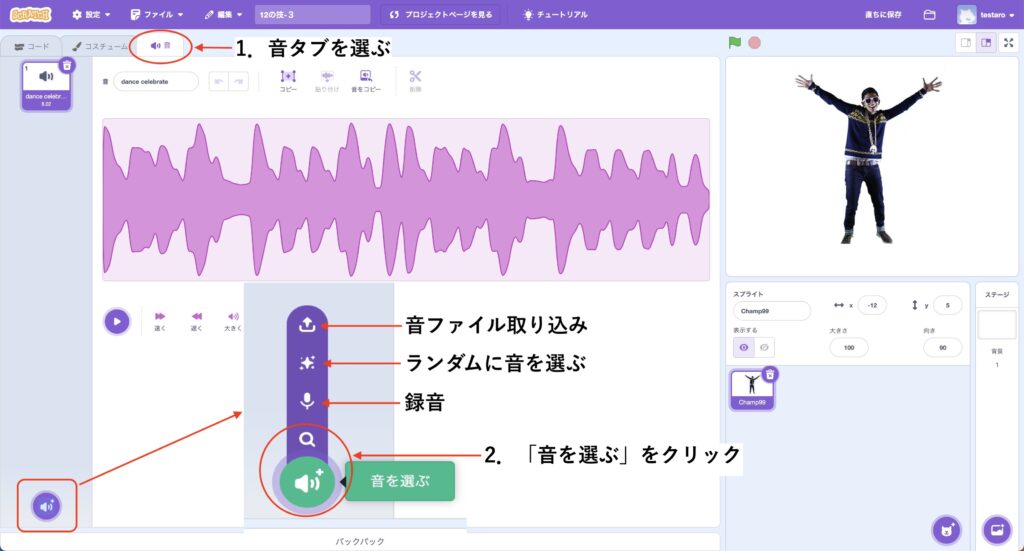
Task: Click on the purple sound waveform
Action: click(x=406, y=199)
